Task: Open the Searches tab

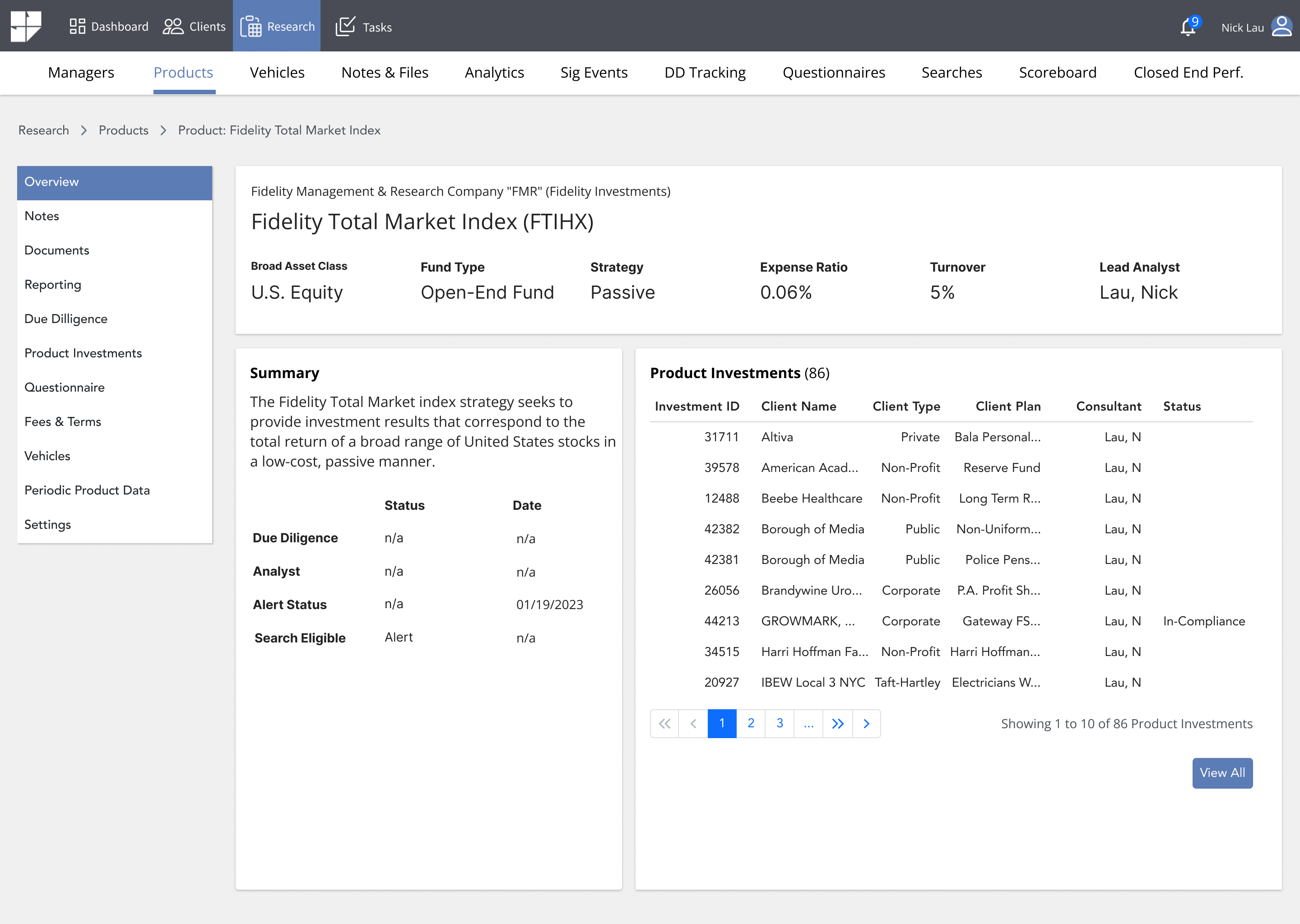Action: point(952,72)
